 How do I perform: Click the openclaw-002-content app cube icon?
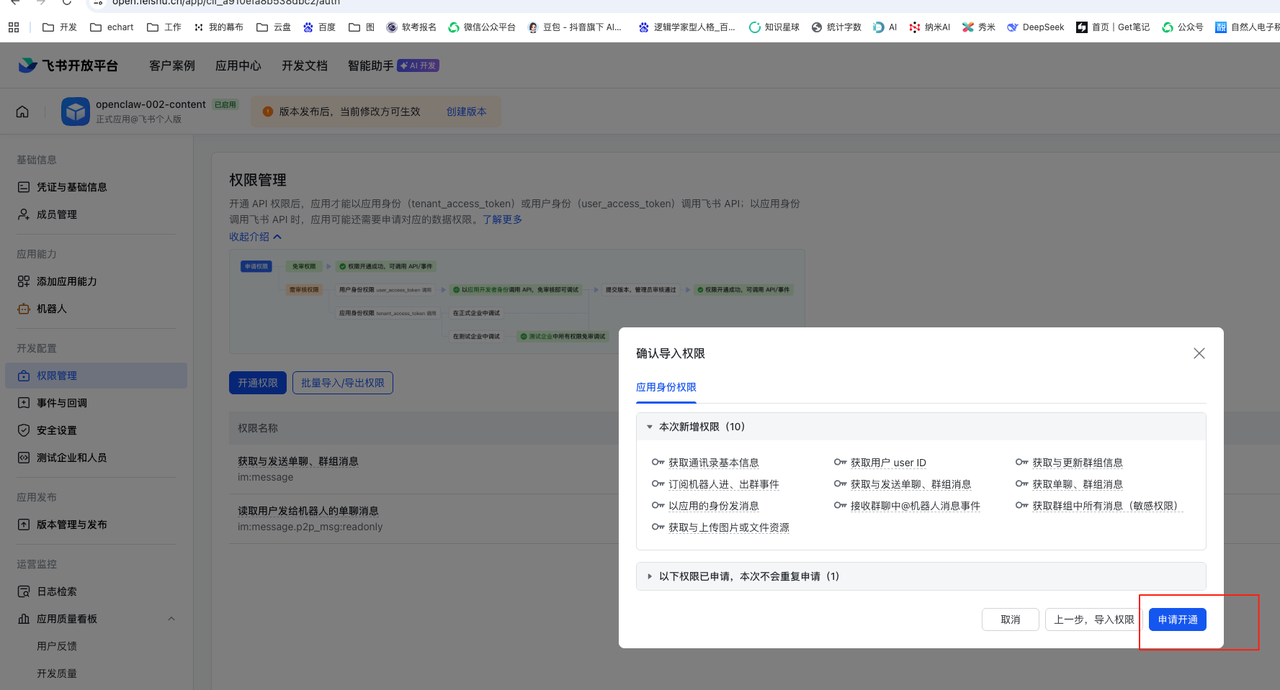point(76,112)
